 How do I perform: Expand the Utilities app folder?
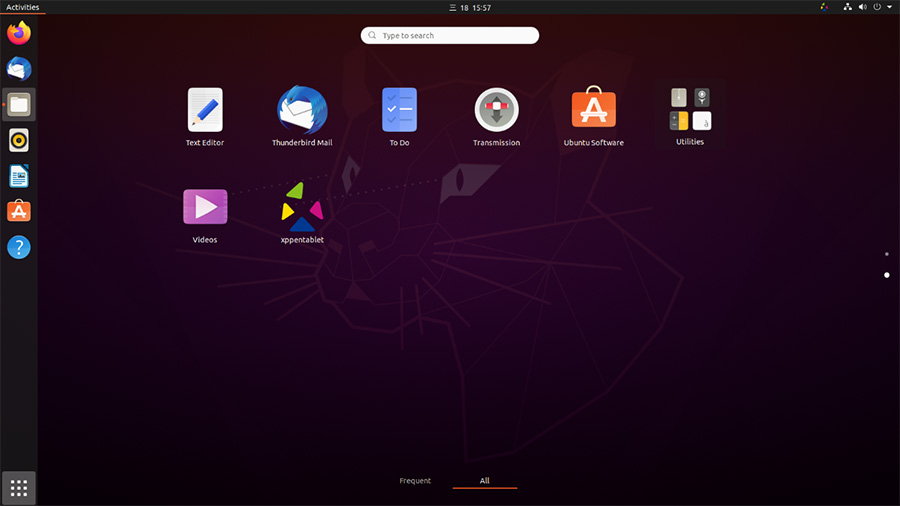point(690,110)
